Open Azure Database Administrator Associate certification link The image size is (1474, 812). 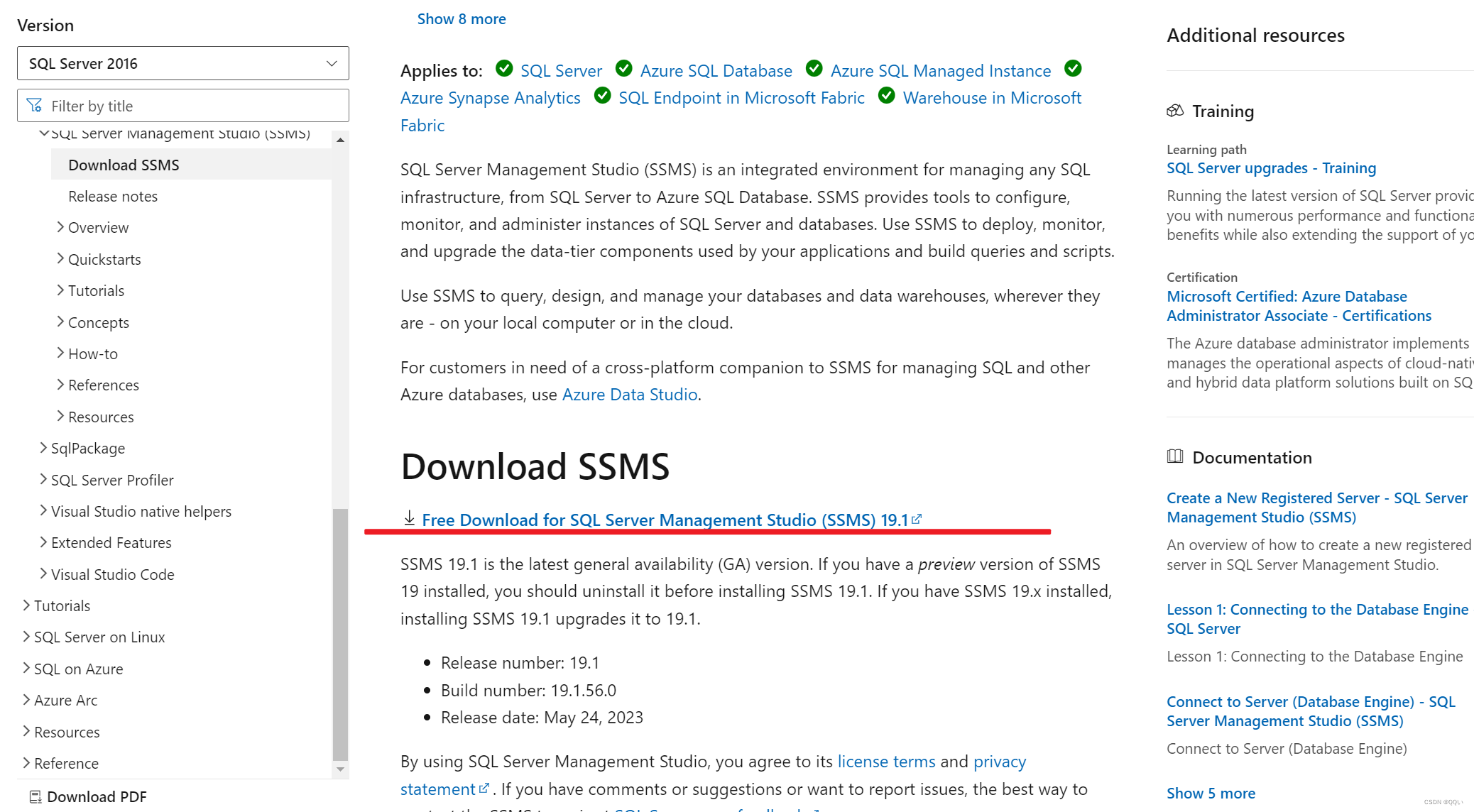(1299, 306)
